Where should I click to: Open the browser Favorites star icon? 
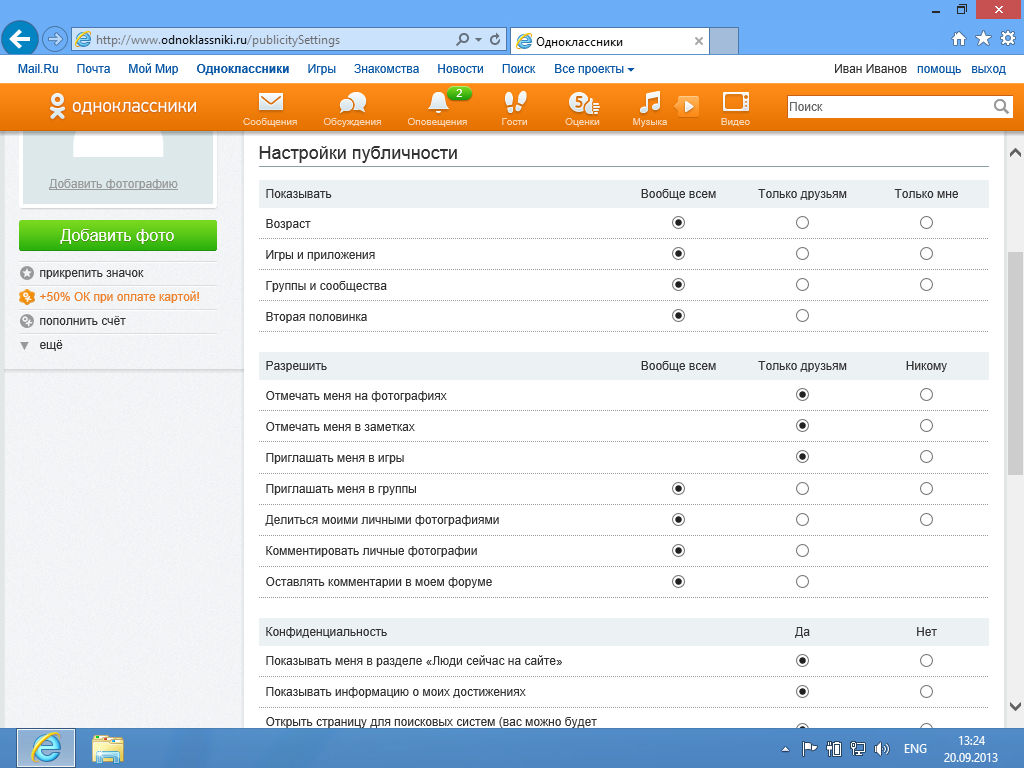click(983, 39)
